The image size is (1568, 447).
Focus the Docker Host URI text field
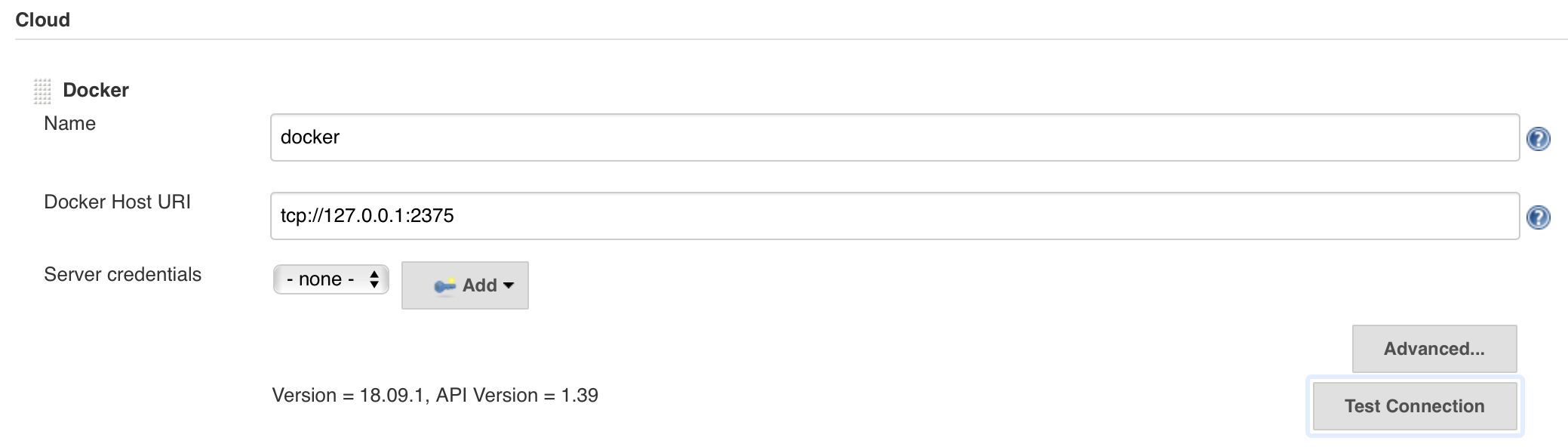(894, 216)
